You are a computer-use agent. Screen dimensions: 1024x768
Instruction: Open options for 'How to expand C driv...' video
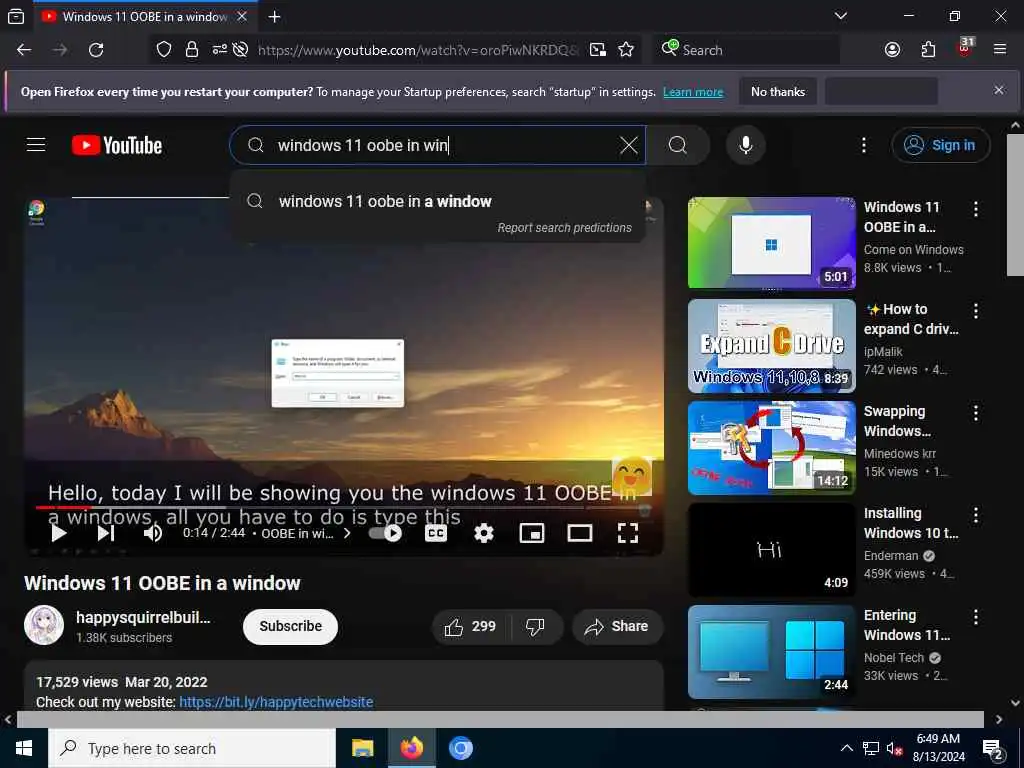975,311
